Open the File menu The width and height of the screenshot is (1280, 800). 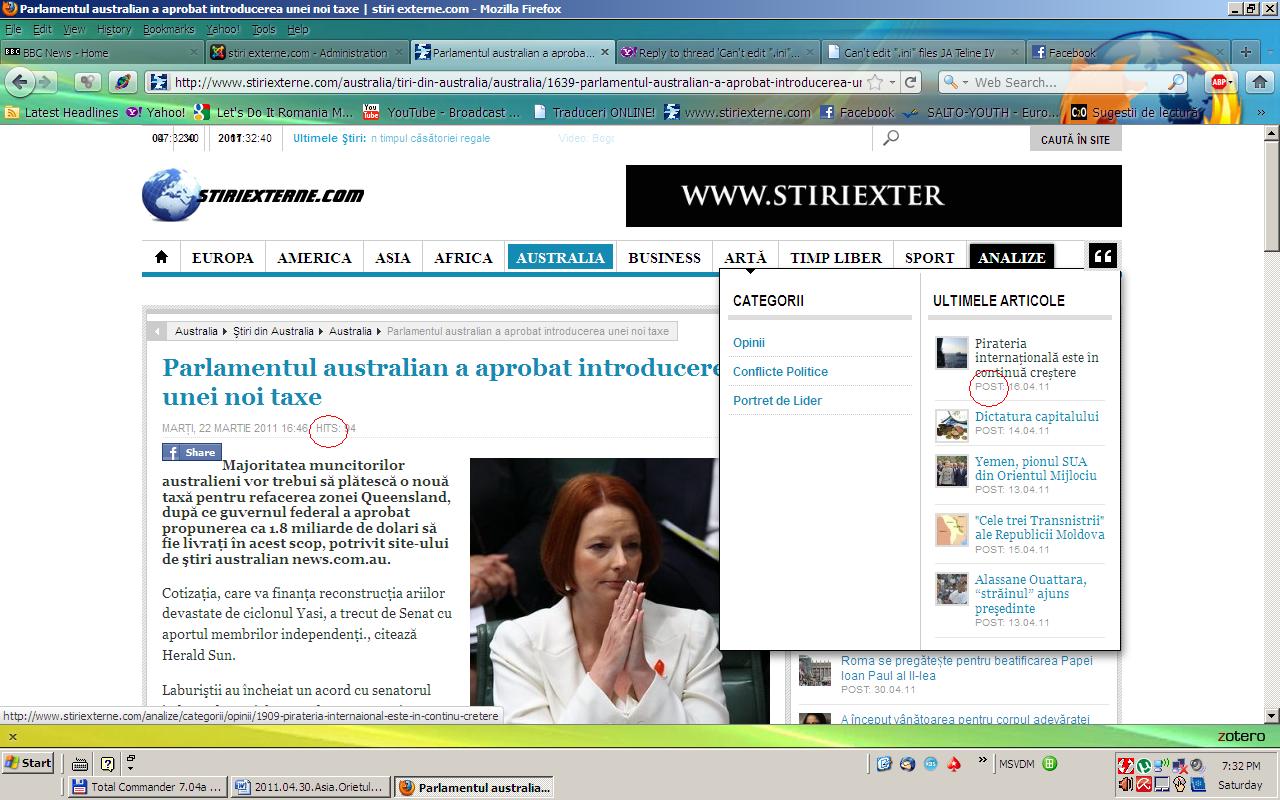[x=13, y=30]
